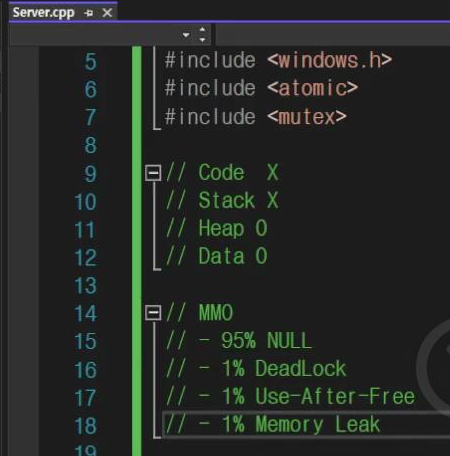Image resolution: width=450 pixels, height=456 pixels.
Task: Click line number 12 in the gutter
Action: [86, 258]
